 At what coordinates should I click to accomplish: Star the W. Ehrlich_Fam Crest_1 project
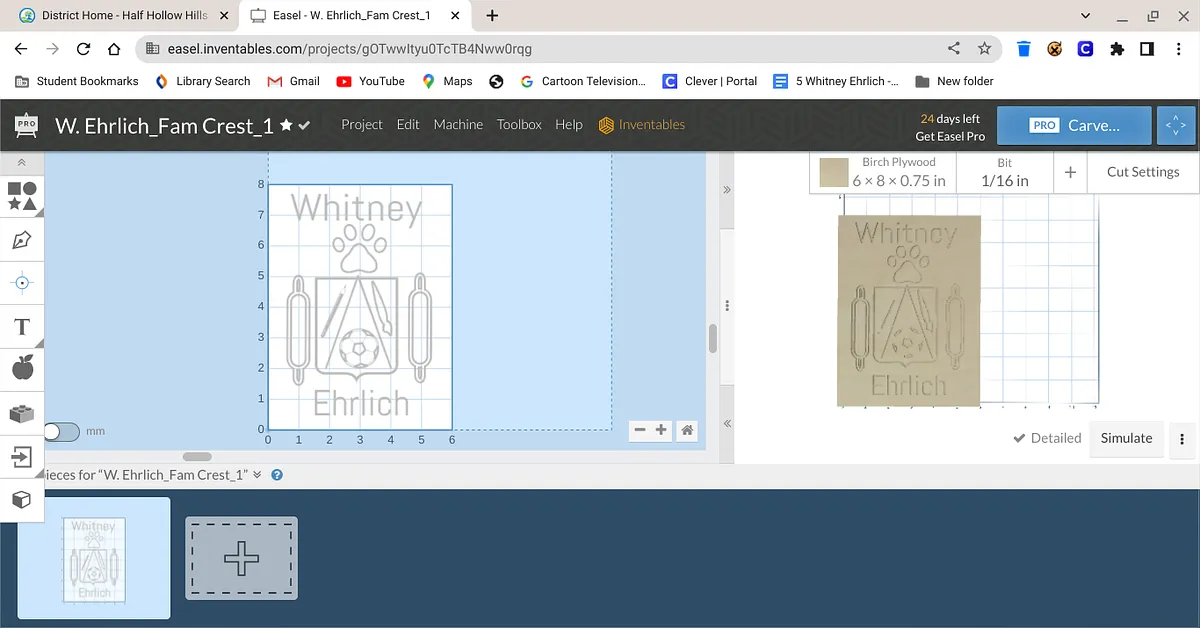[x=287, y=125]
